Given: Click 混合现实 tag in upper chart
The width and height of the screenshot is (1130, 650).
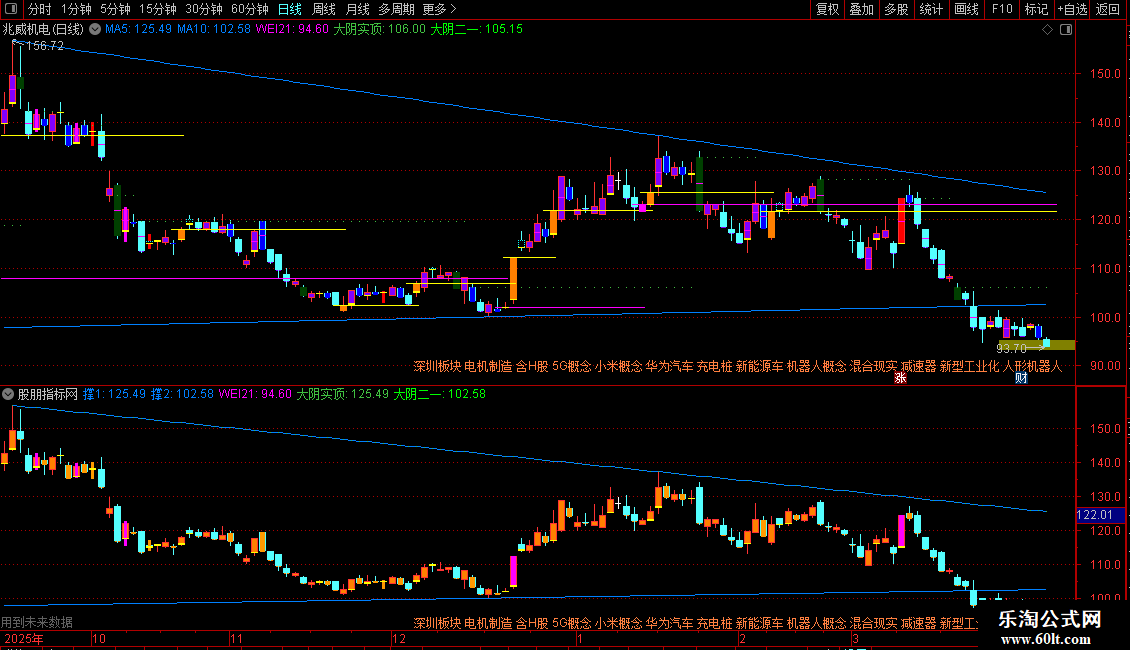Looking at the screenshot, I should coord(873,367).
